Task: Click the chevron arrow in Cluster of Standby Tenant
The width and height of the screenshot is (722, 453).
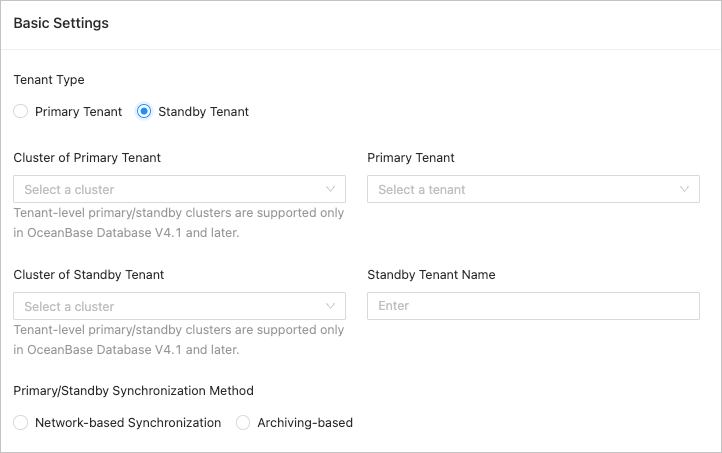Action: (331, 306)
